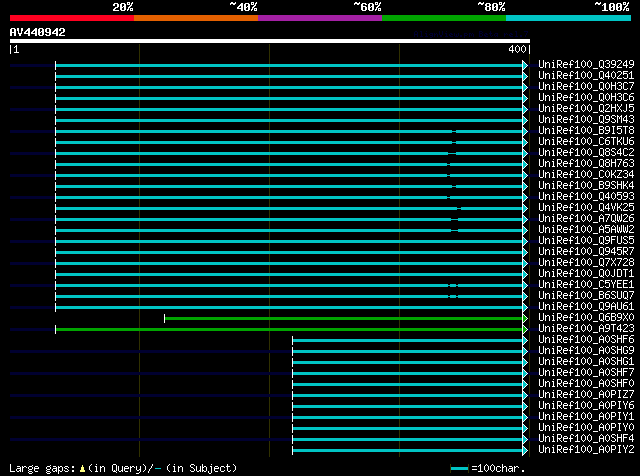Click the cyan alignment bar in the UniRef100_A0PIY2 row

click(x=408, y=451)
